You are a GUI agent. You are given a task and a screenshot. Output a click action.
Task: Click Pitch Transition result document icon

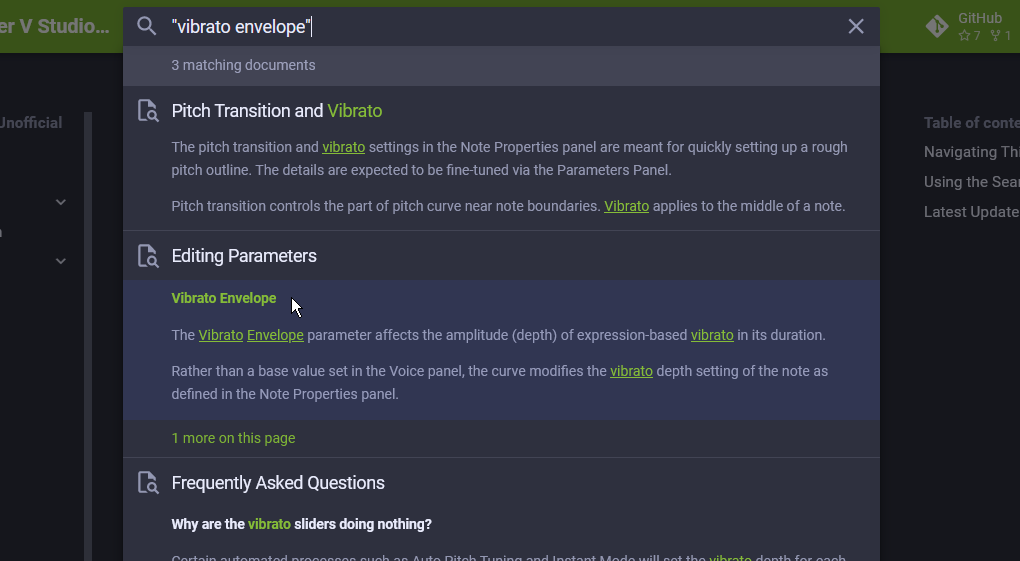click(148, 111)
